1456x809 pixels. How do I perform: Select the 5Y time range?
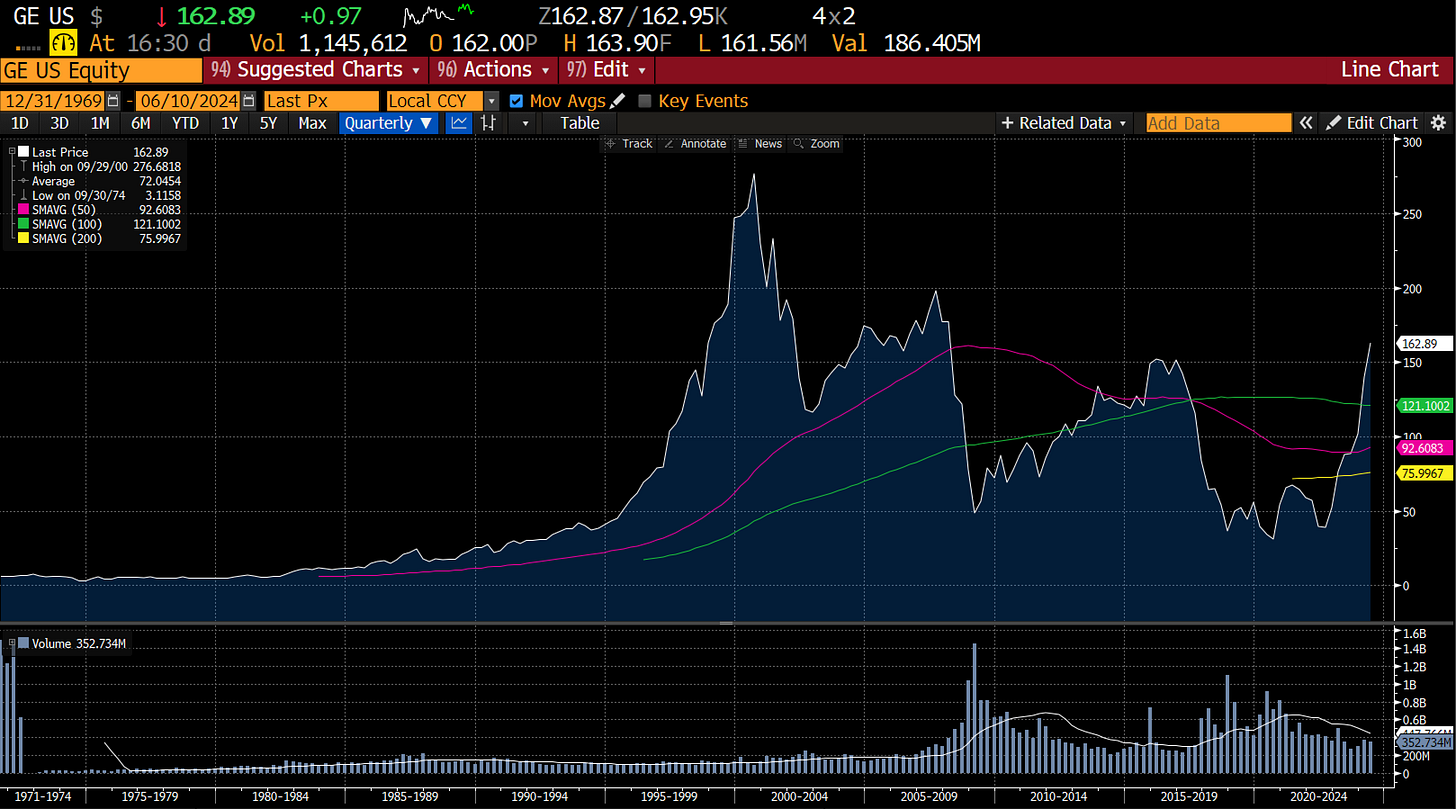[x=268, y=123]
